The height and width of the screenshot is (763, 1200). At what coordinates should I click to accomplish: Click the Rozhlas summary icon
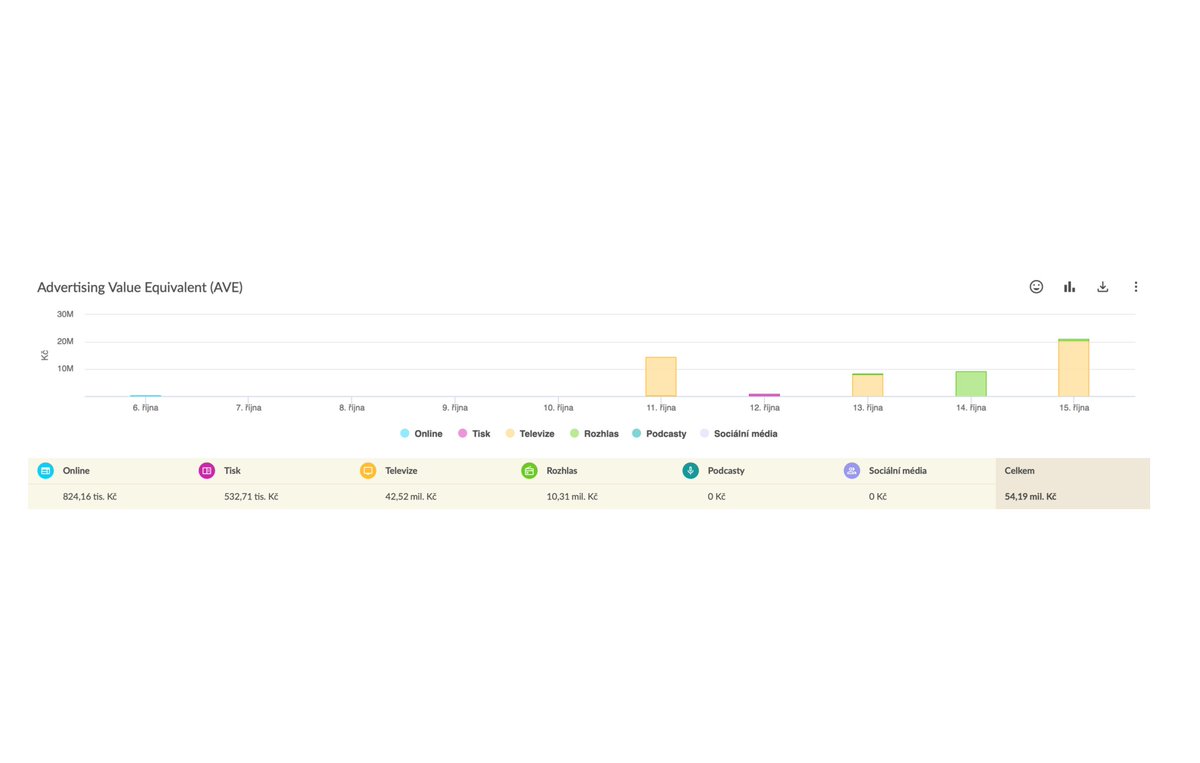coord(529,470)
